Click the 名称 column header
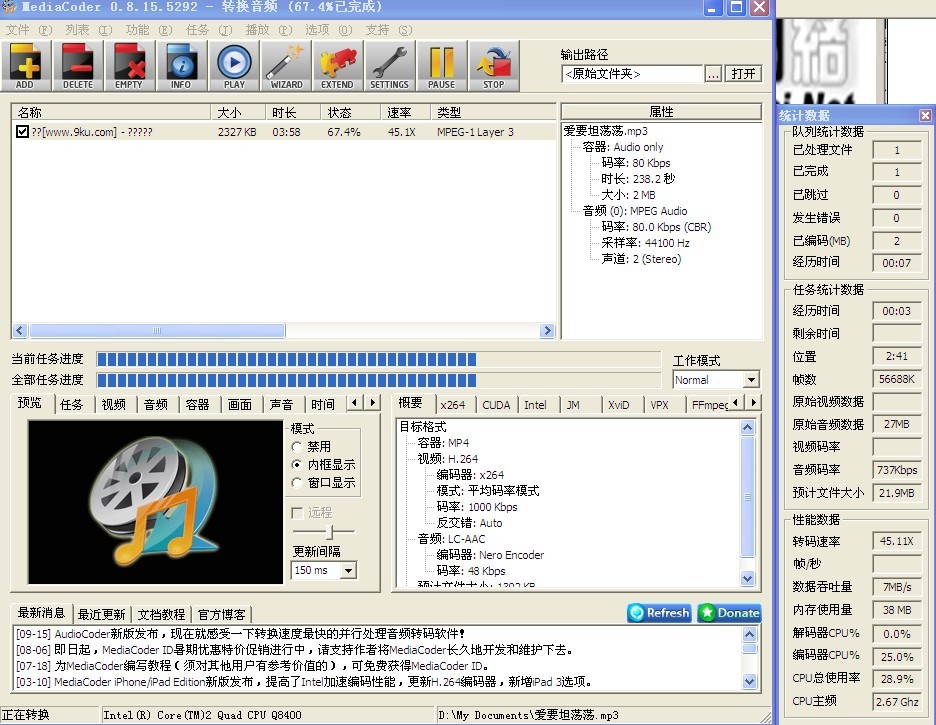Image resolution: width=936 pixels, height=725 pixels. click(111, 112)
